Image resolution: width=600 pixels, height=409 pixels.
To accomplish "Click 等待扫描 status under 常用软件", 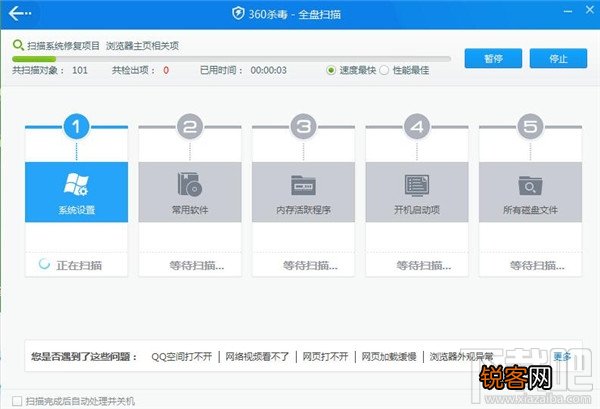I will click(x=197, y=265).
